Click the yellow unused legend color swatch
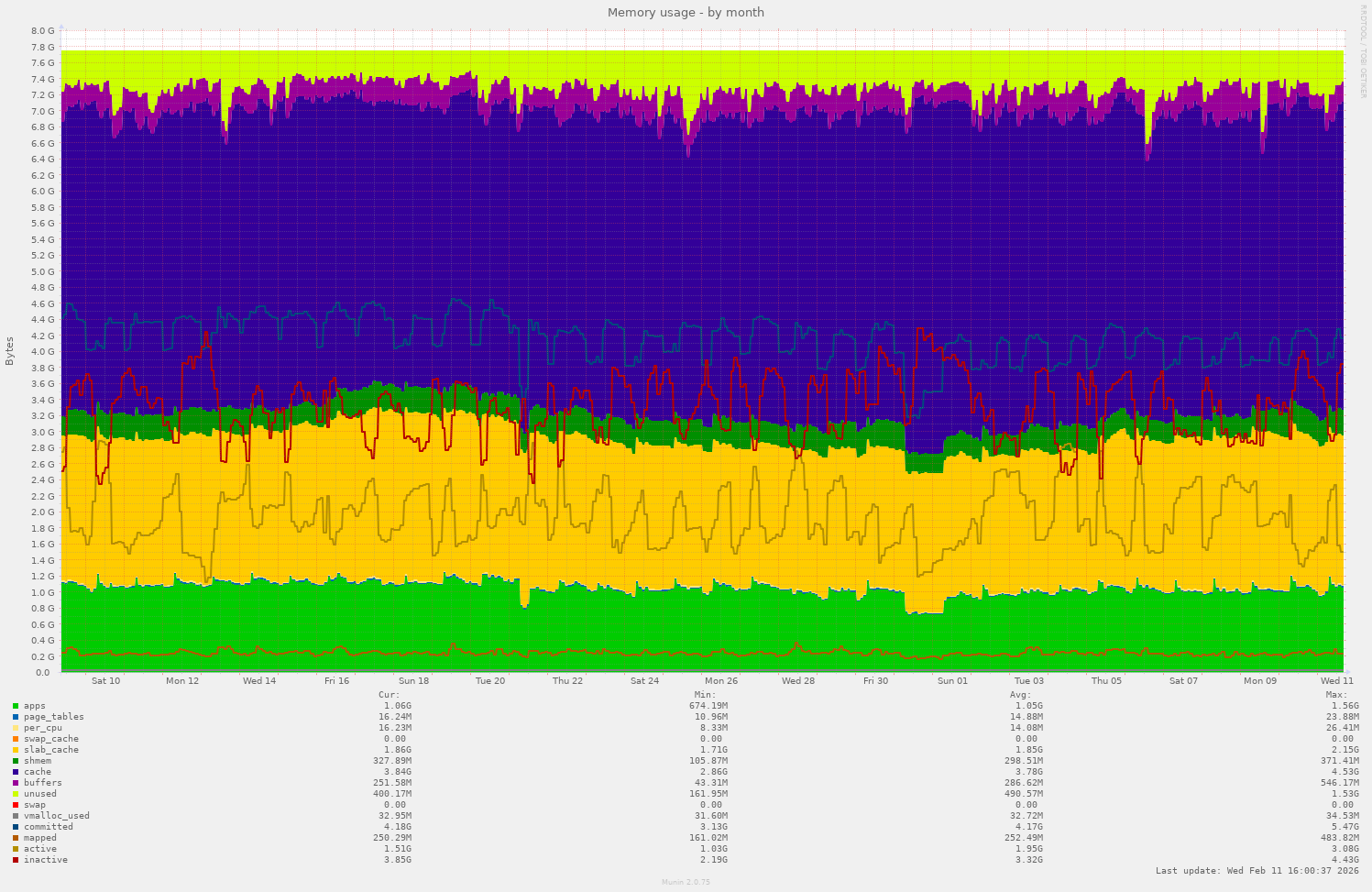This screenshot has width=1372, height=892. click(16, 793)
